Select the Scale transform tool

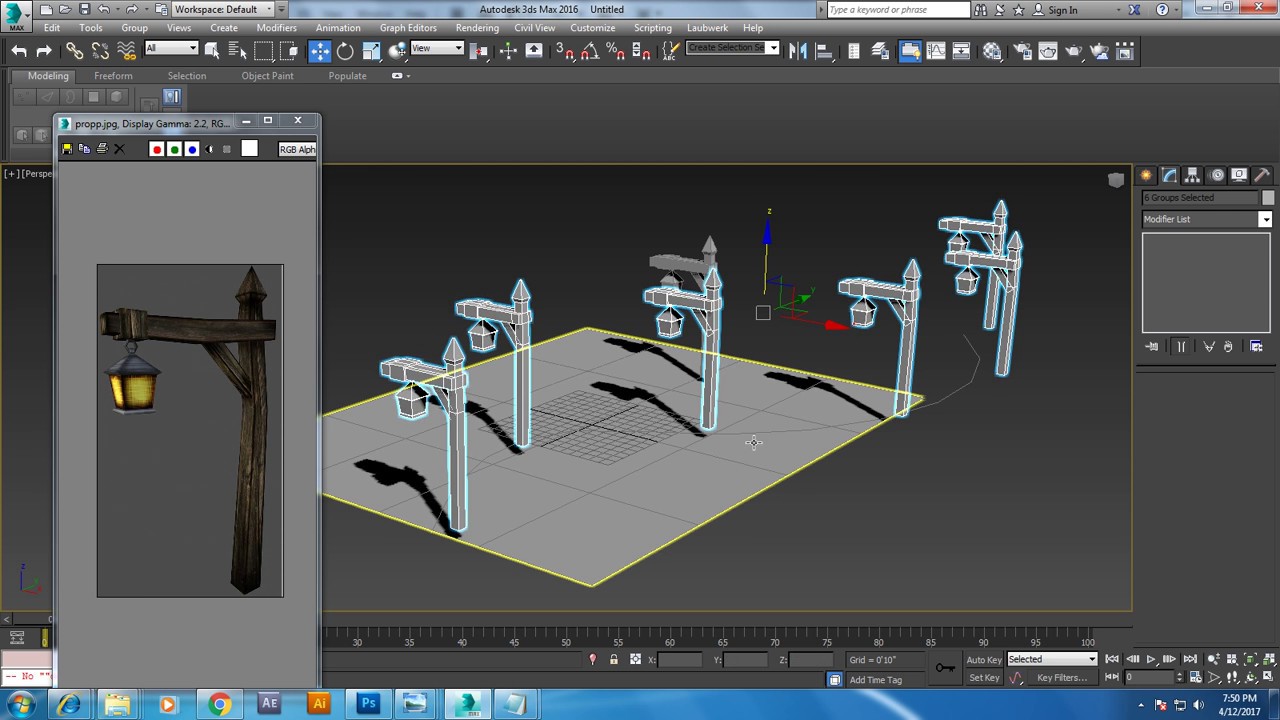[371, 51]
